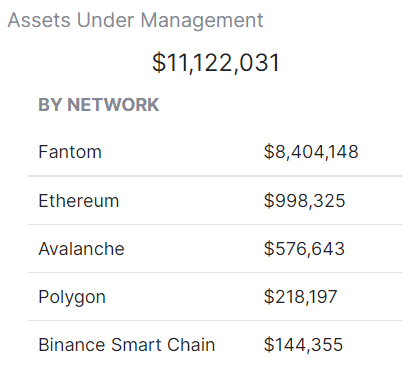Click the word Chain in Binance row

pyautogui.click(x=191, y=345)
